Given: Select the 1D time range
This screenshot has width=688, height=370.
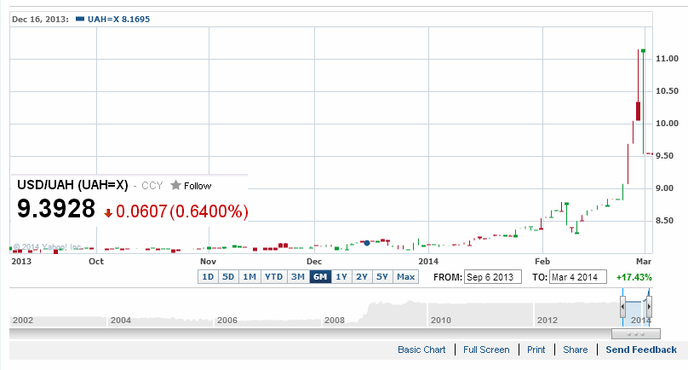Looking at the screenshot, I should (208, 277).
